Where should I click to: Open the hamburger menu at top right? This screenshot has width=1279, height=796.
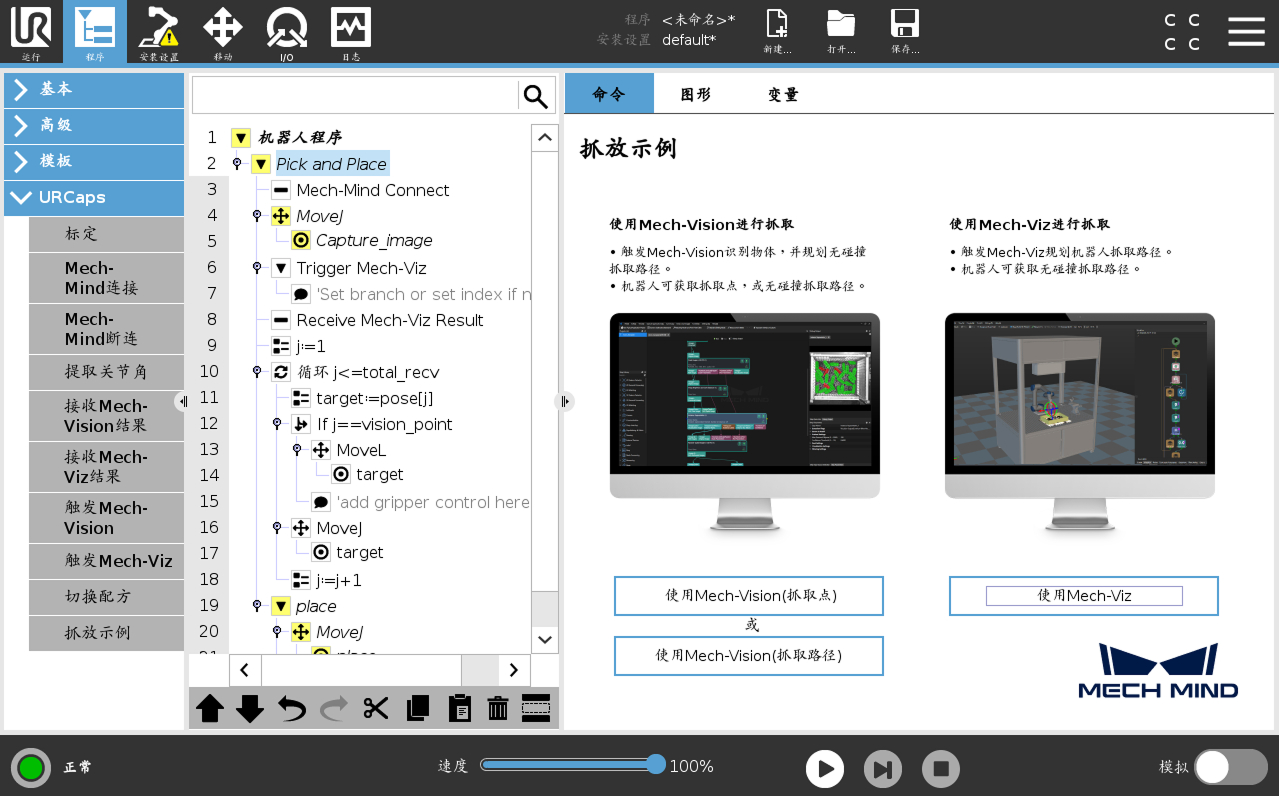[1246, 31]
